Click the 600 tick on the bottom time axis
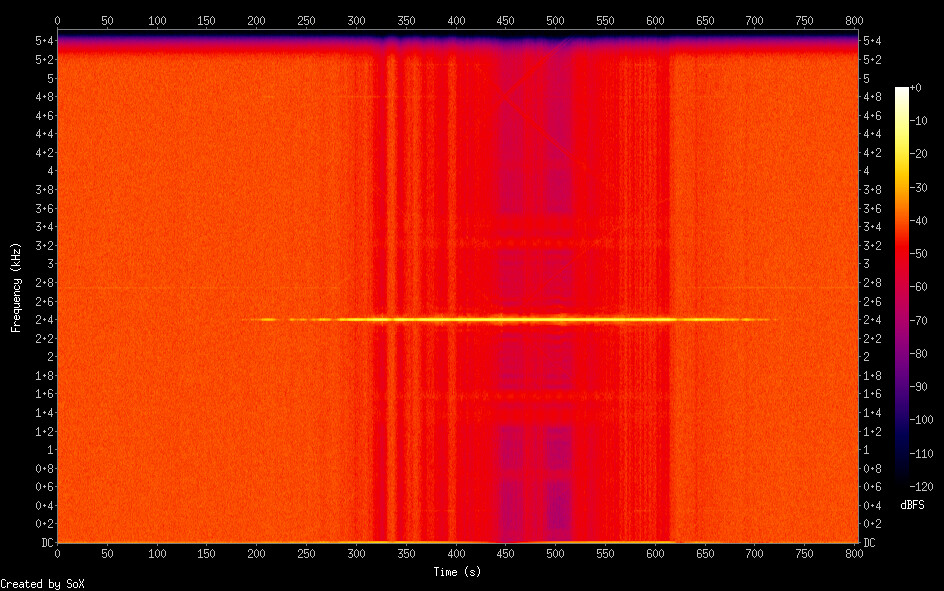This screenshot has width=944, height=591. point(655,553)
